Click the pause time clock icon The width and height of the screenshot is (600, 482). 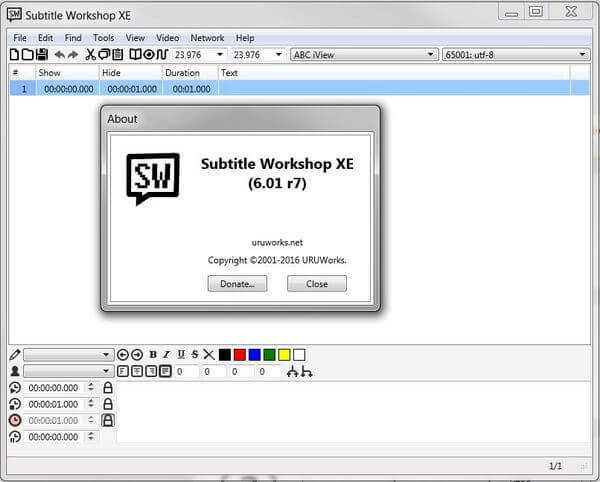15,437
